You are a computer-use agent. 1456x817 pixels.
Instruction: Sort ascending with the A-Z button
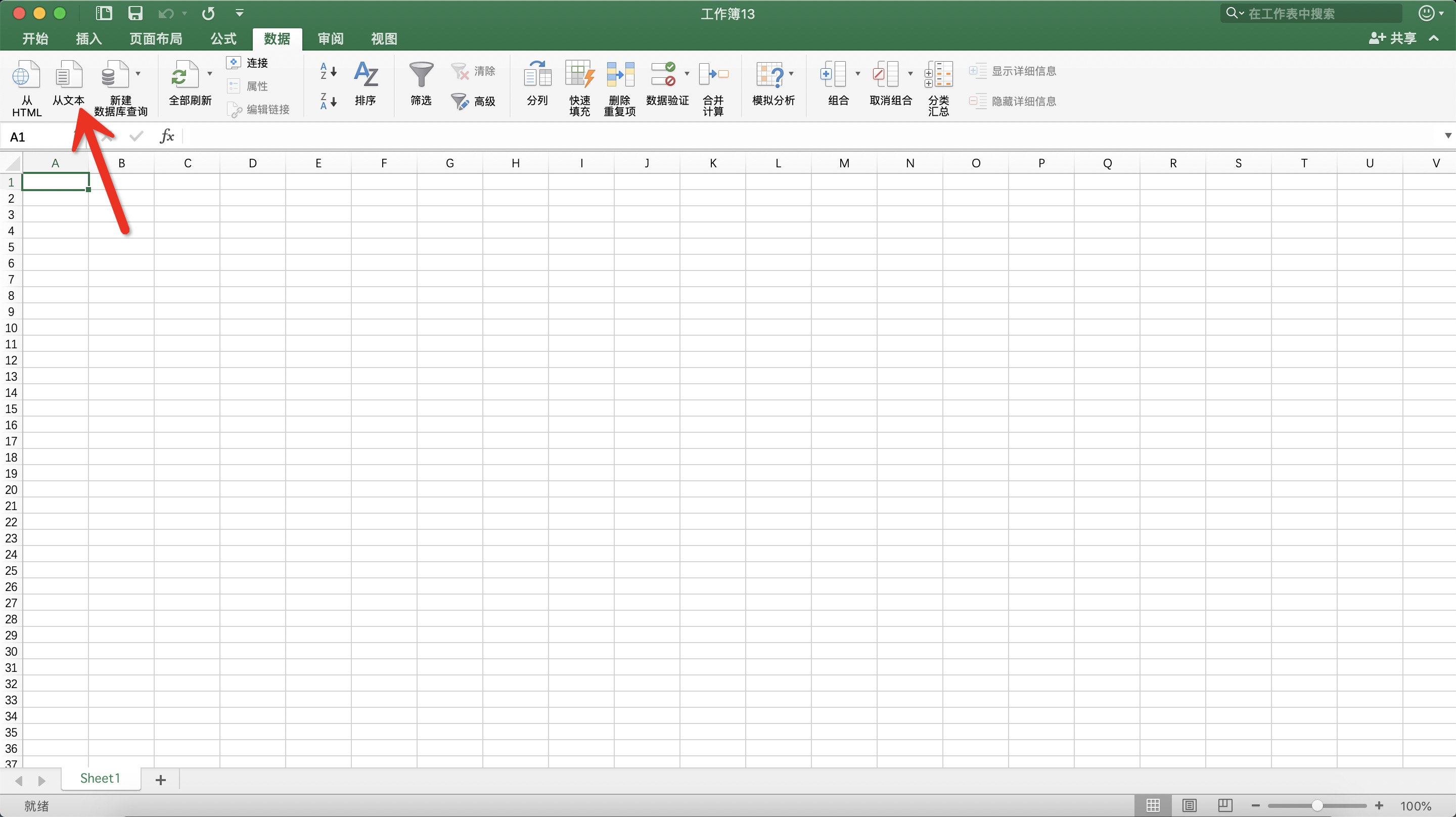click(328, 71)
